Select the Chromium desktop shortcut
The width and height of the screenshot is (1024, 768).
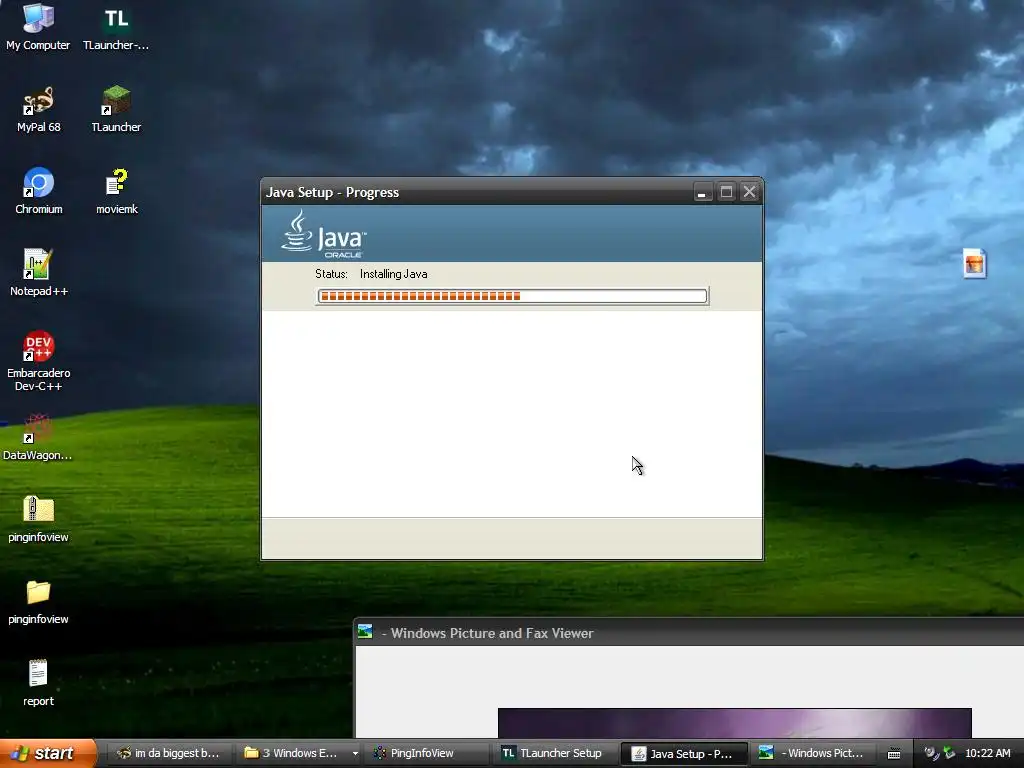(x=38, y=191)
